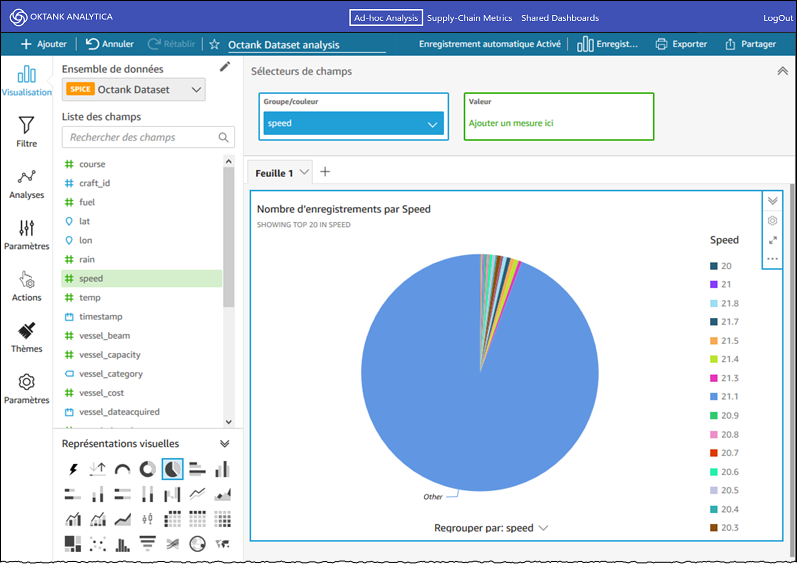Switch to the Shared Dashboards tab
Viewport: 797px width, 564px height.
click(560, 18)
